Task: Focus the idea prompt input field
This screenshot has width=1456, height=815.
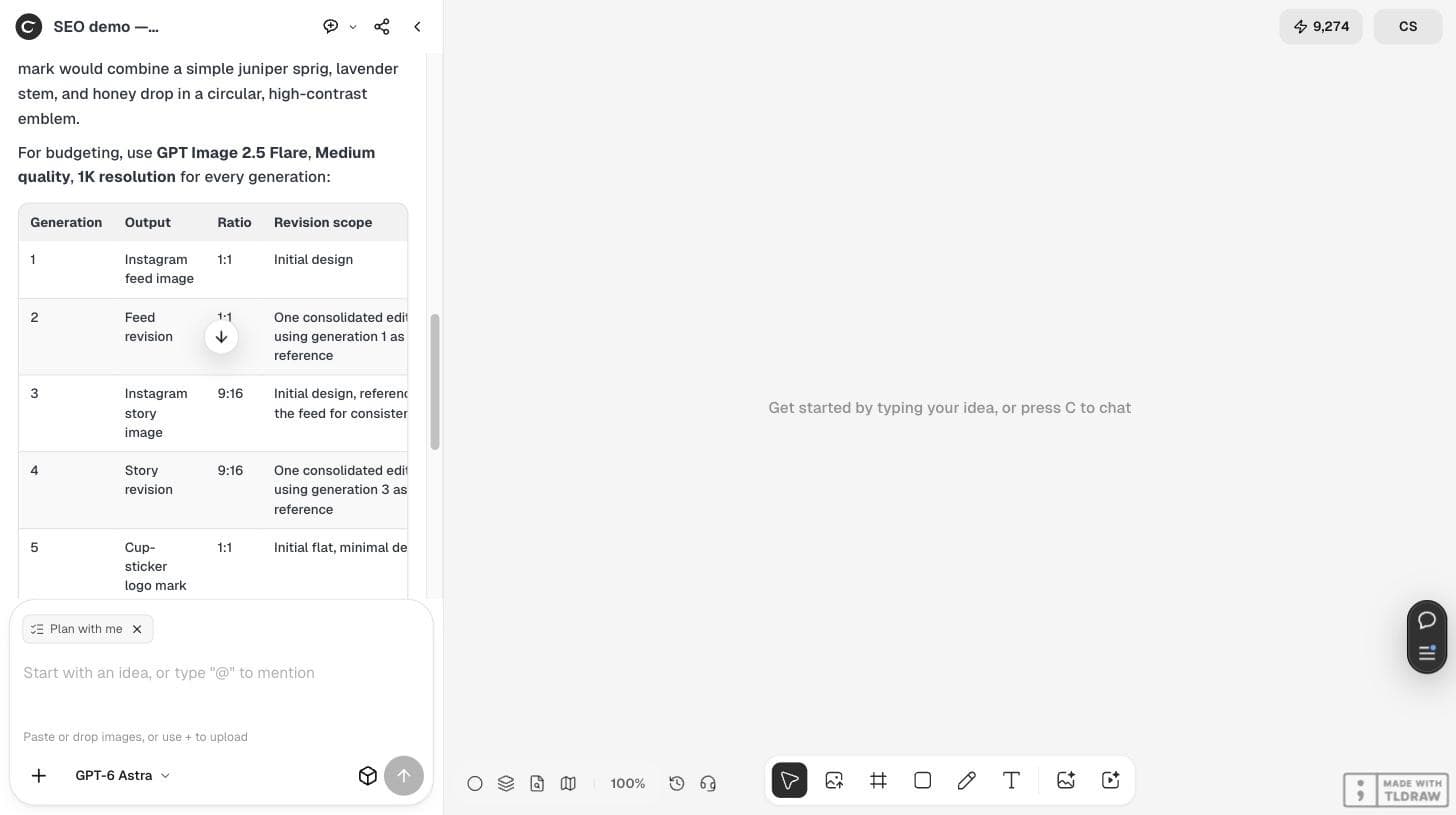Action: coord(221,673)
